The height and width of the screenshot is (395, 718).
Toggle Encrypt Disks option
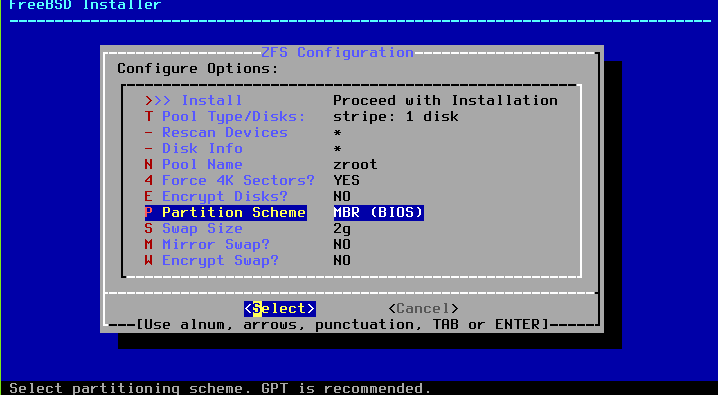coord(216,196)
